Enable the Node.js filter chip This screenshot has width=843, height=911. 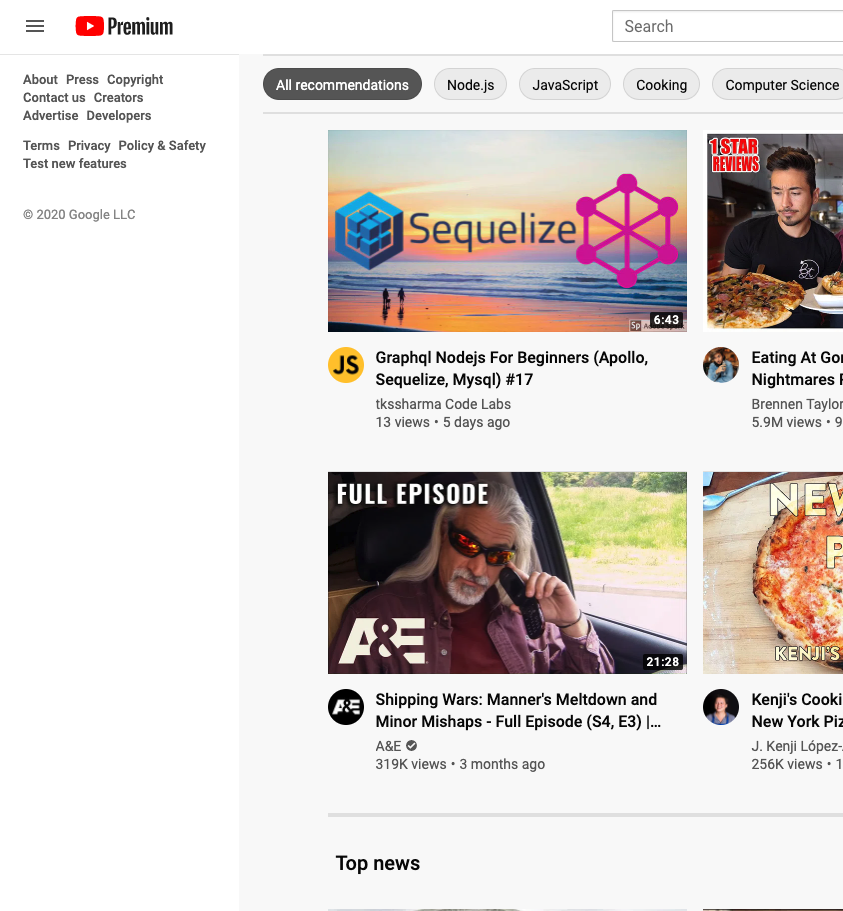(x=470, y=85)
